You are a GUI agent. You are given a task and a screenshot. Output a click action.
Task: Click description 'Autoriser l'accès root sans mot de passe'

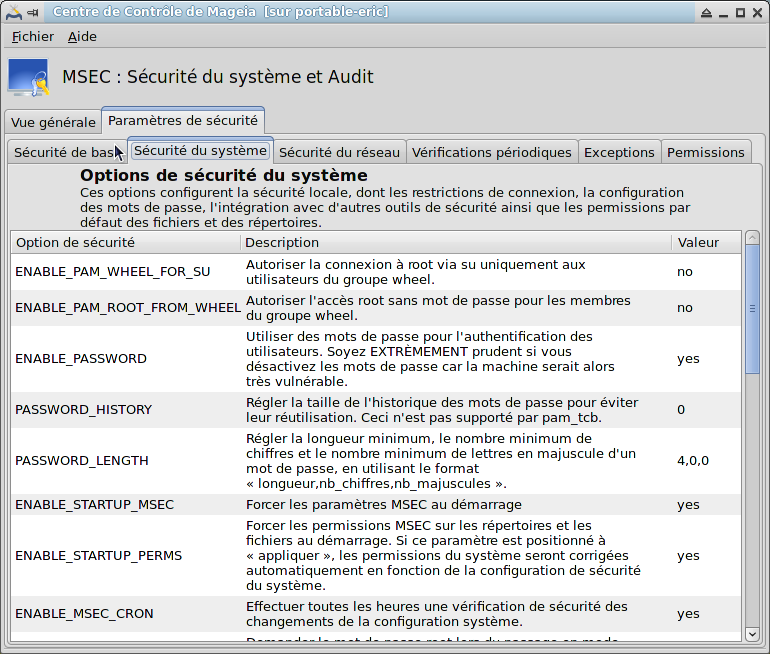pos(438,308)
